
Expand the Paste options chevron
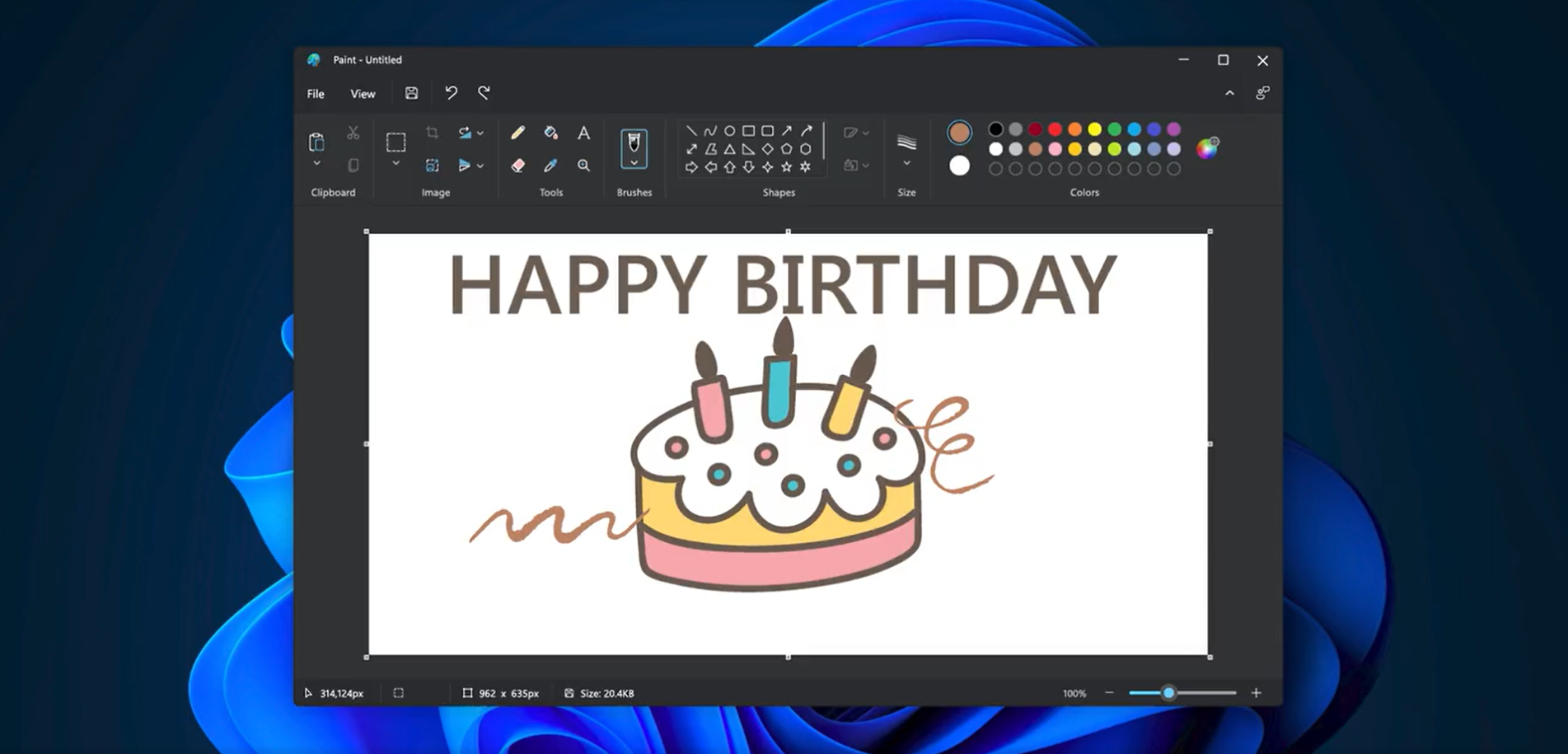click(x=316, y=164)
